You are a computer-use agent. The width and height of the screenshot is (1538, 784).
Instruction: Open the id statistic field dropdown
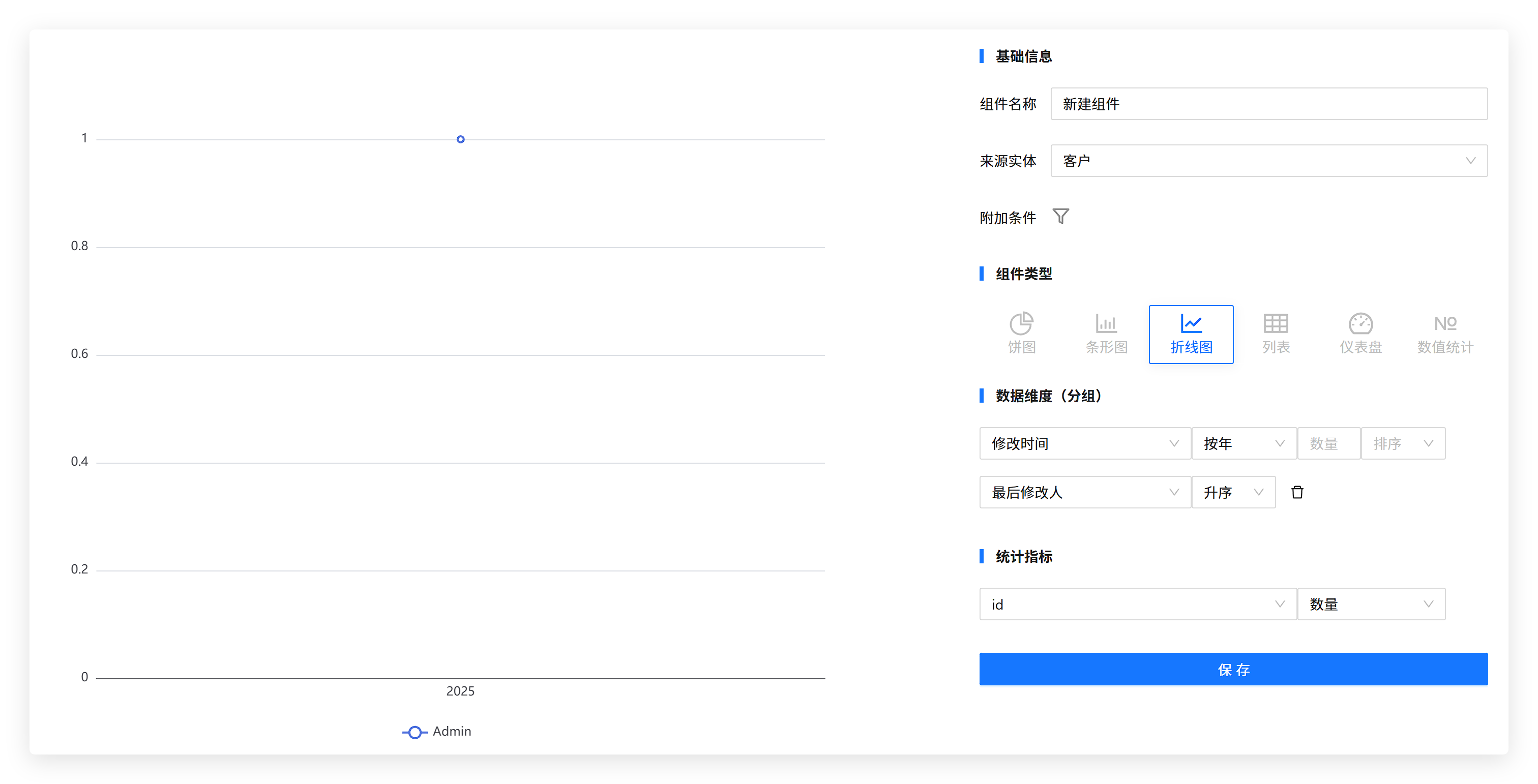[1137, 605]
